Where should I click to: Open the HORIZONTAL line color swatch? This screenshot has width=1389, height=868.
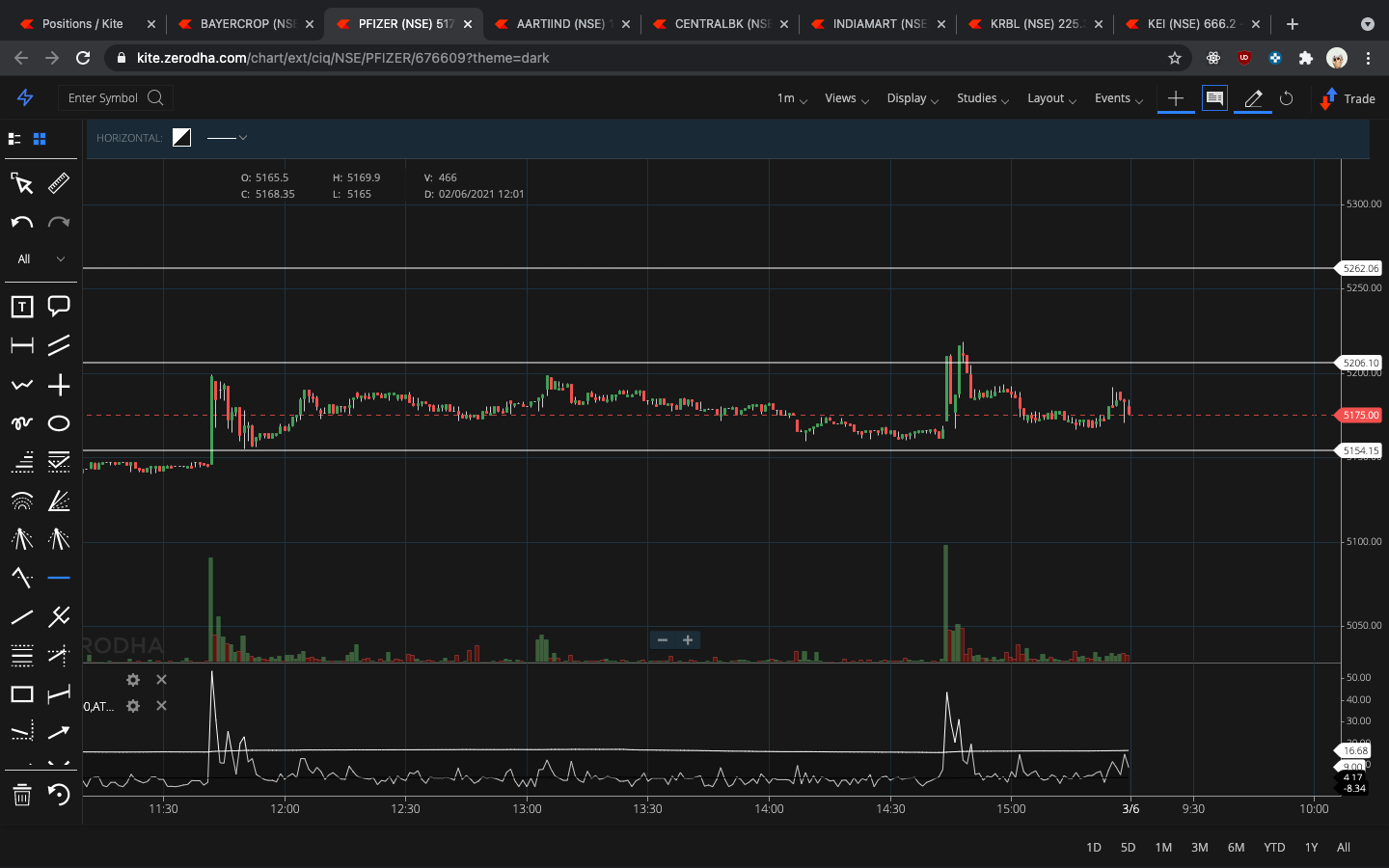(181, 137)
